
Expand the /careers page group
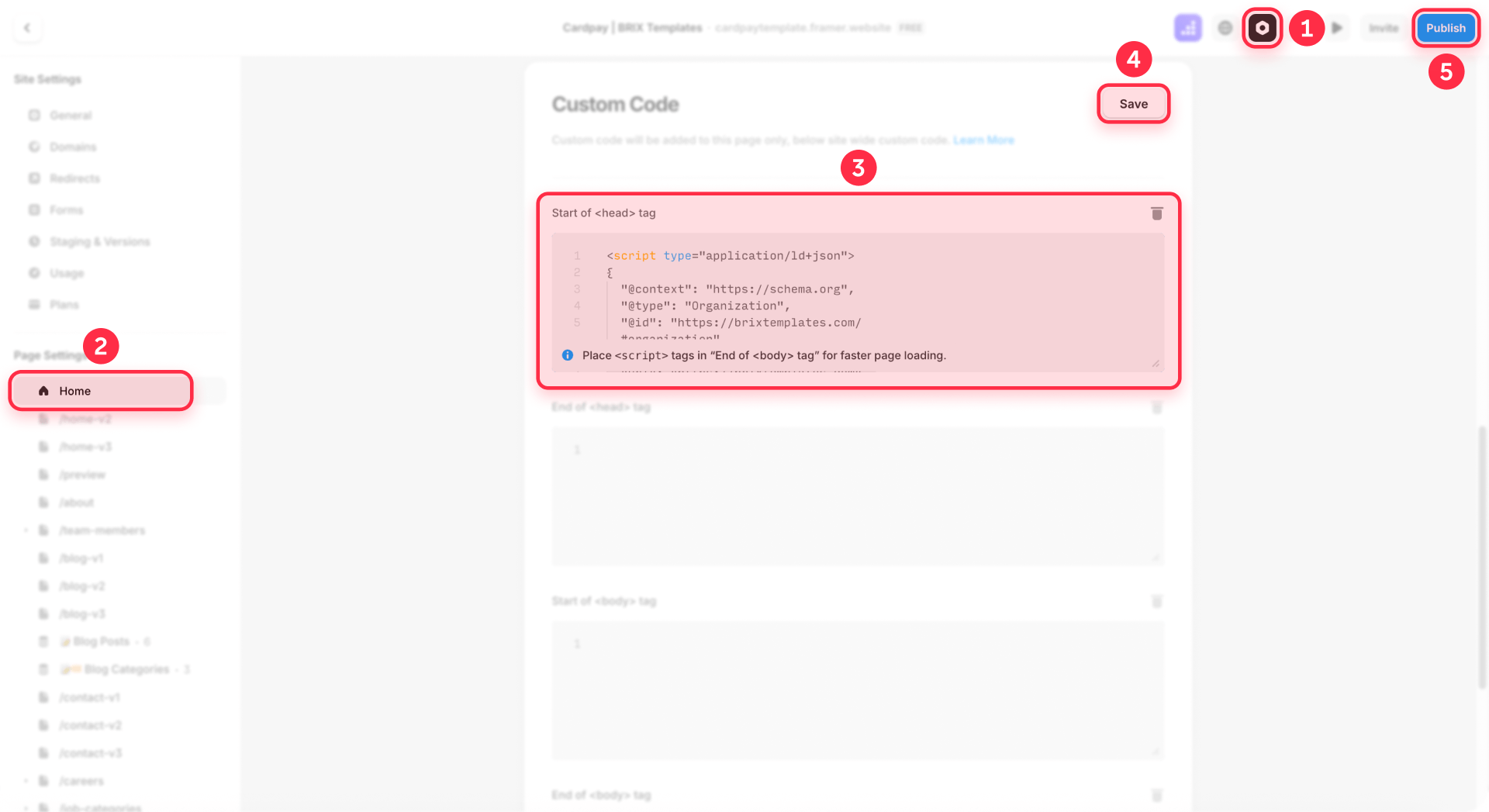point(26,781)
